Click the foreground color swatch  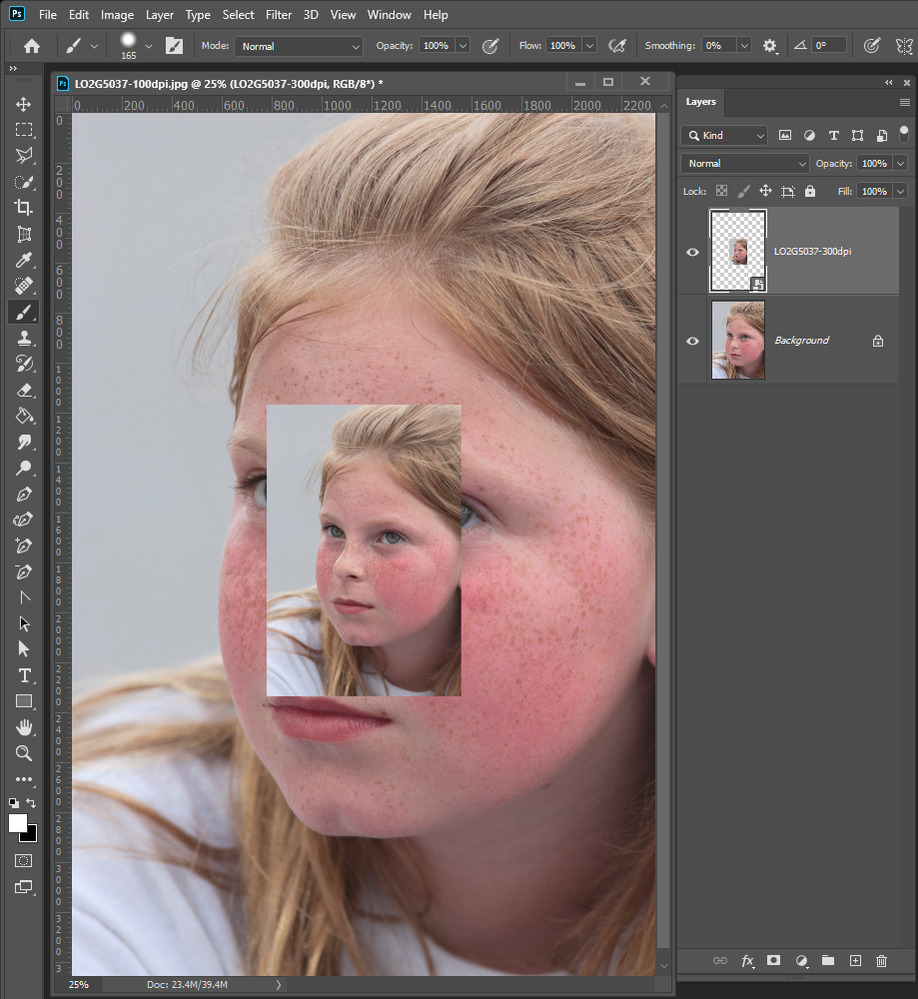pos(17,823)
